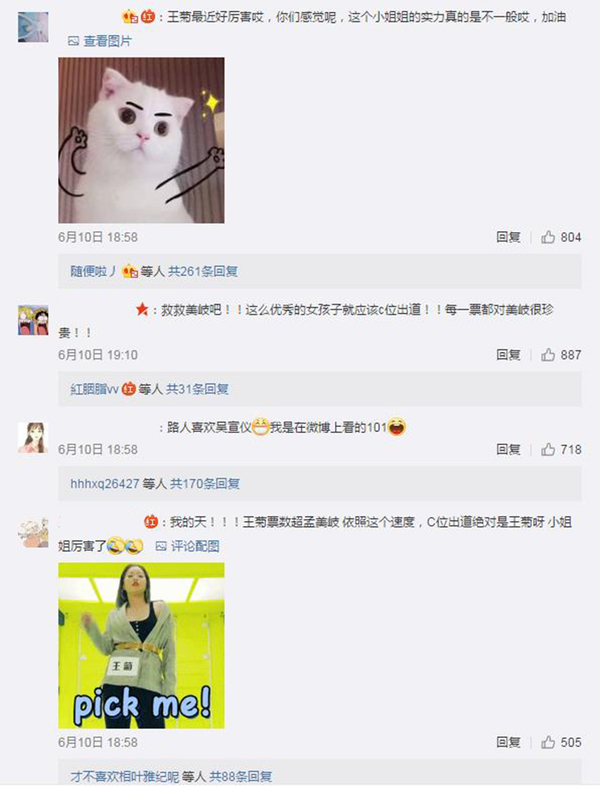Expand 共31条回复 replies
Viewport: 600px width, 786px height.
click(197, 389)
